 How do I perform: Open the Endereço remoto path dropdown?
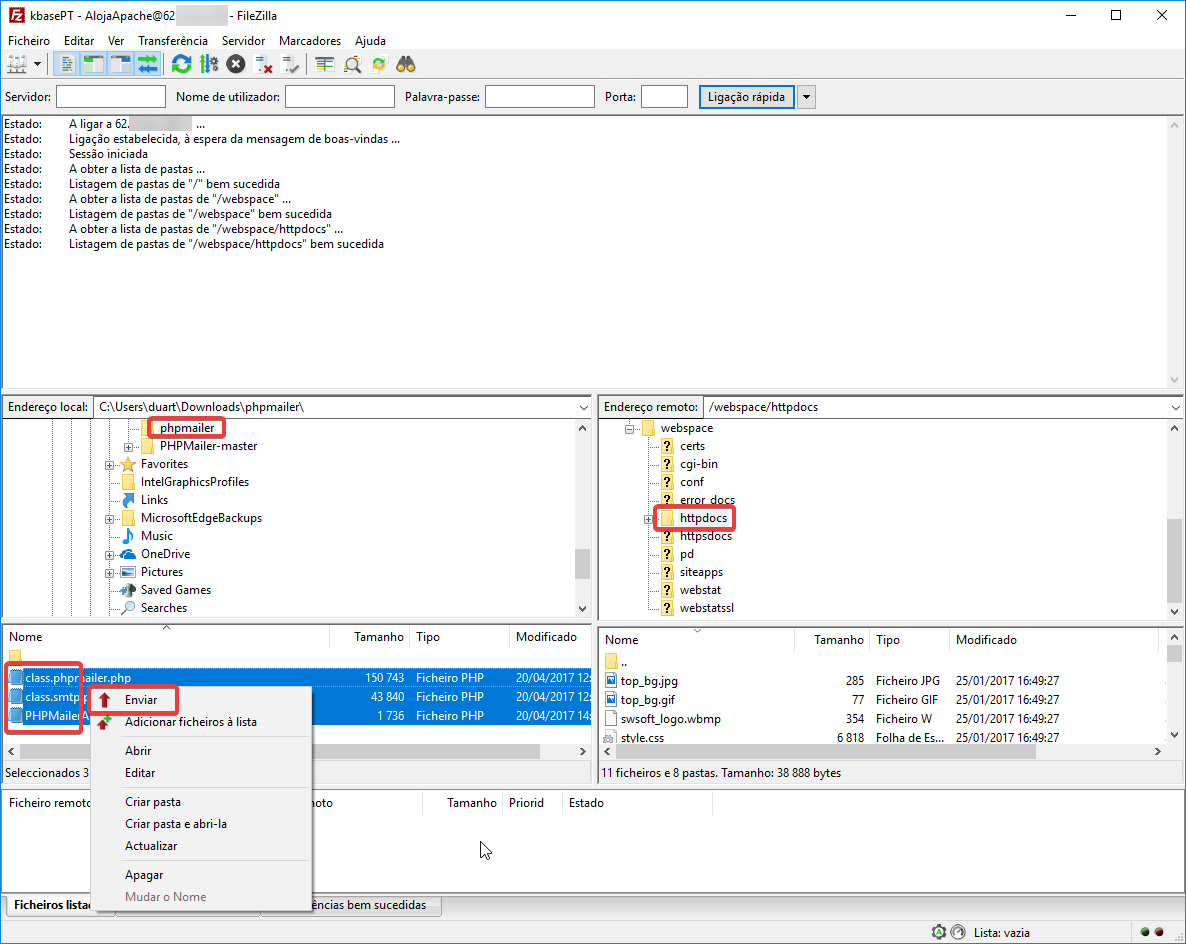(1175, 407)
